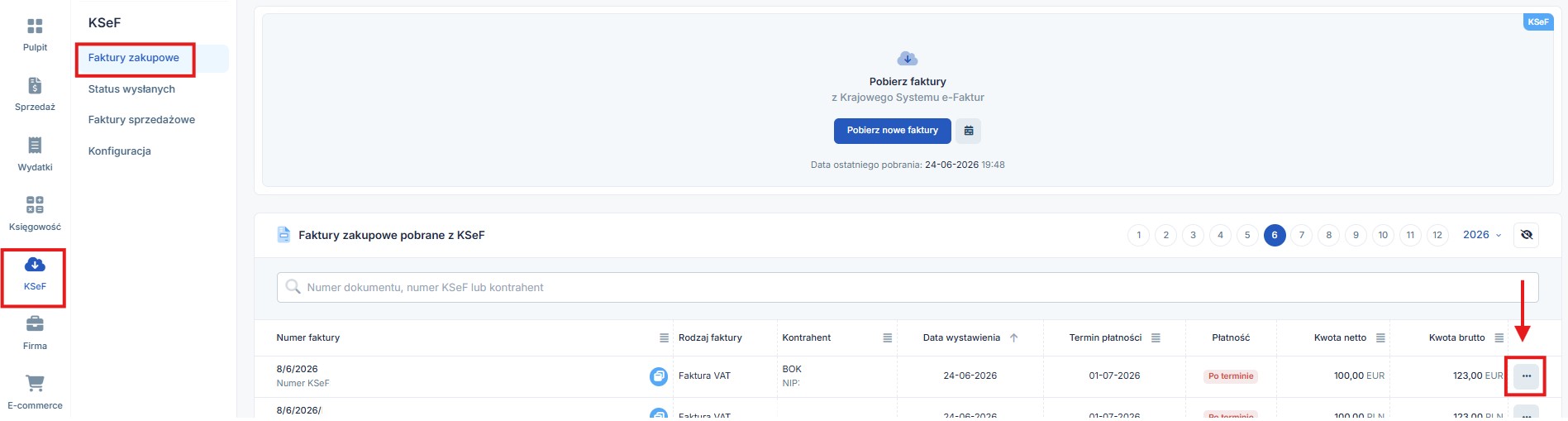This screenshot has width=1568, height=421.
Task: Select month 8 in the pager
Action: [x=1329, y=236]
